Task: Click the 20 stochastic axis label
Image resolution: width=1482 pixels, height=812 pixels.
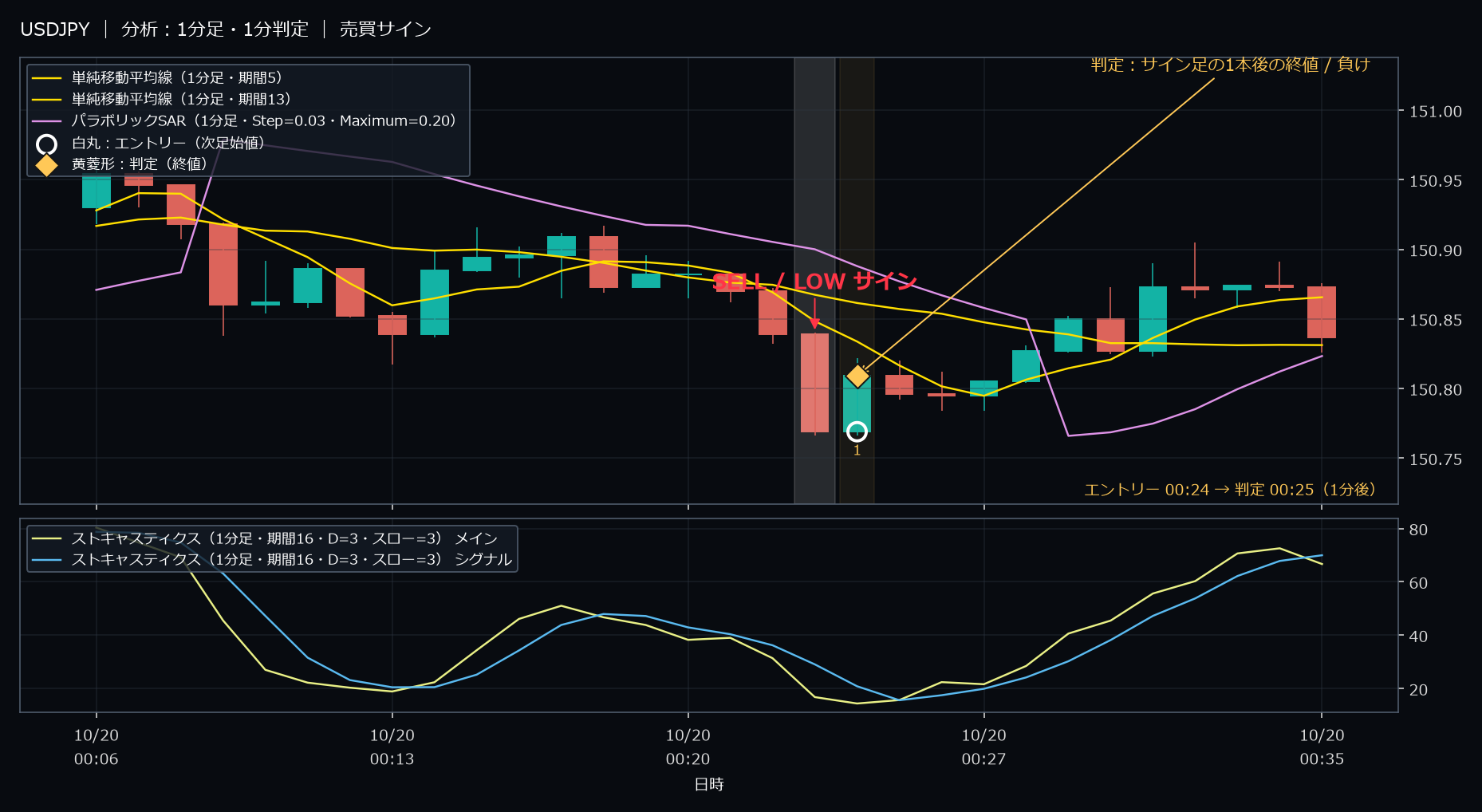Action: 1418,690
